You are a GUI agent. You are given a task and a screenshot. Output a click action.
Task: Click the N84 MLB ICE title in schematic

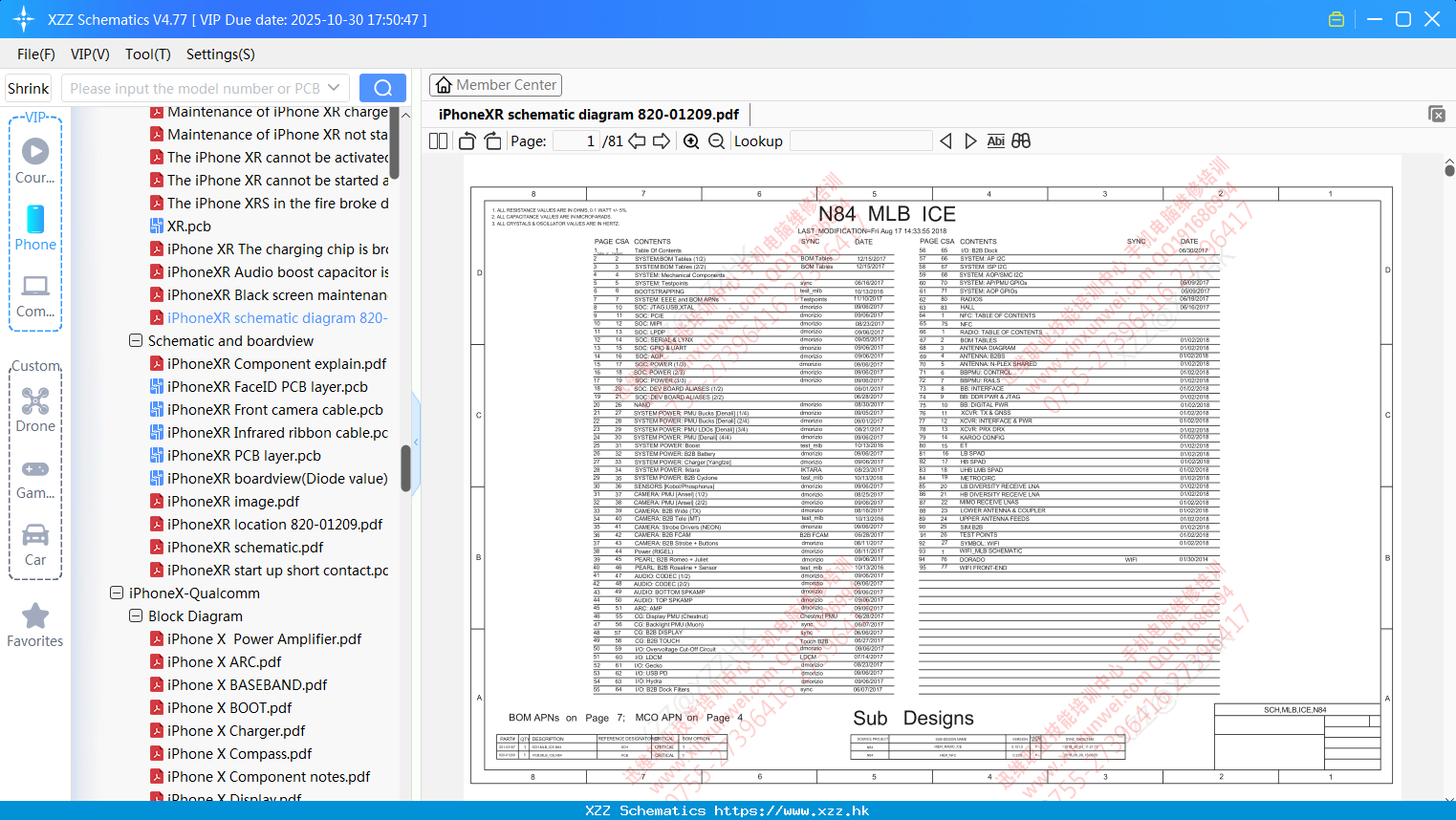pyautogui.click(x=887, y=214)
